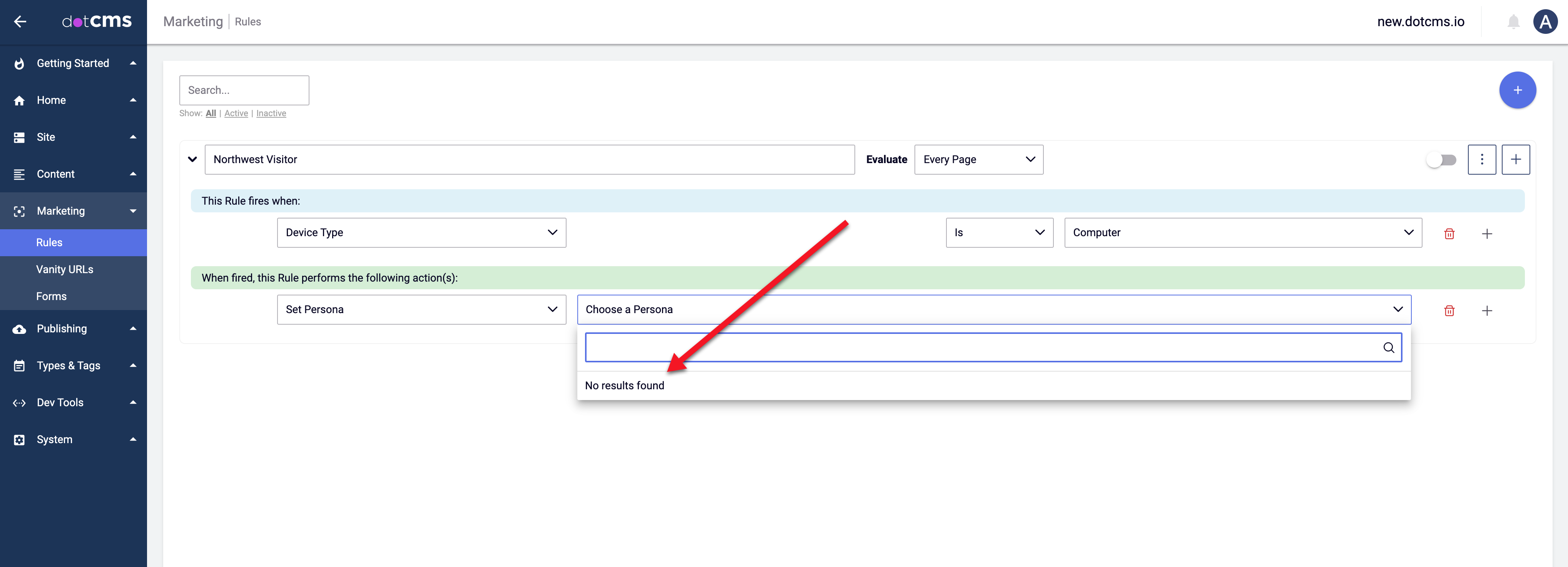Select the Publishing cloud icon

click(18, 329)
